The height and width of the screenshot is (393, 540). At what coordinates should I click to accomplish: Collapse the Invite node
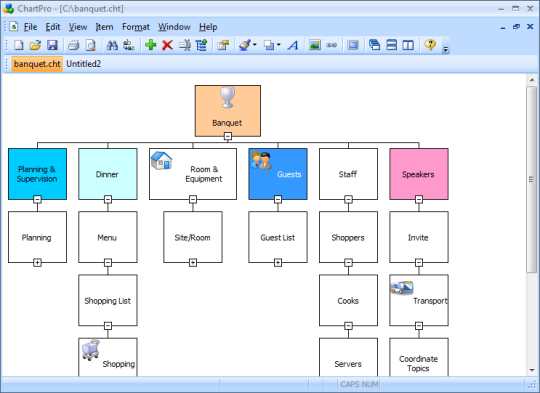point(419,263)
